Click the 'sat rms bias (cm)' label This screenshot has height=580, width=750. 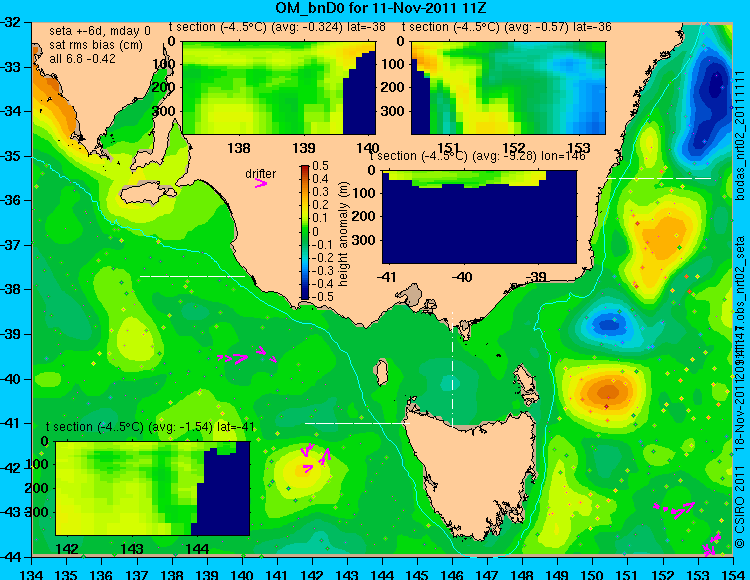tap(96, 45)
